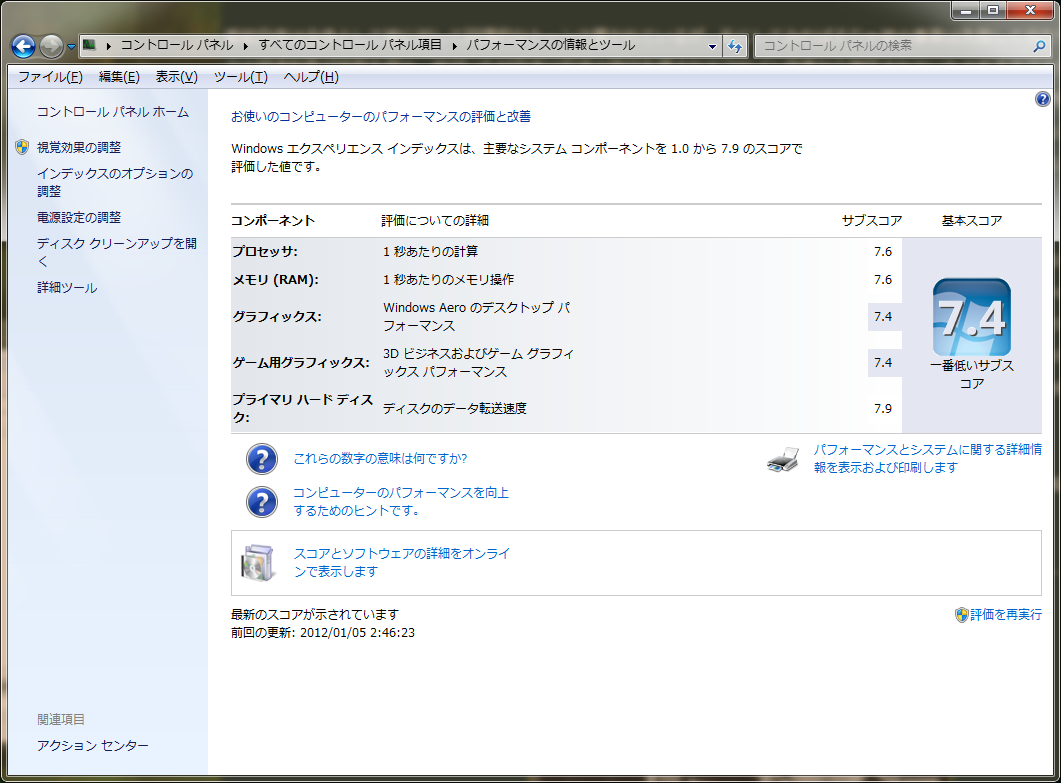Click the Control Panel icon in address bar
1061x783 pixels.
point(89,45)
